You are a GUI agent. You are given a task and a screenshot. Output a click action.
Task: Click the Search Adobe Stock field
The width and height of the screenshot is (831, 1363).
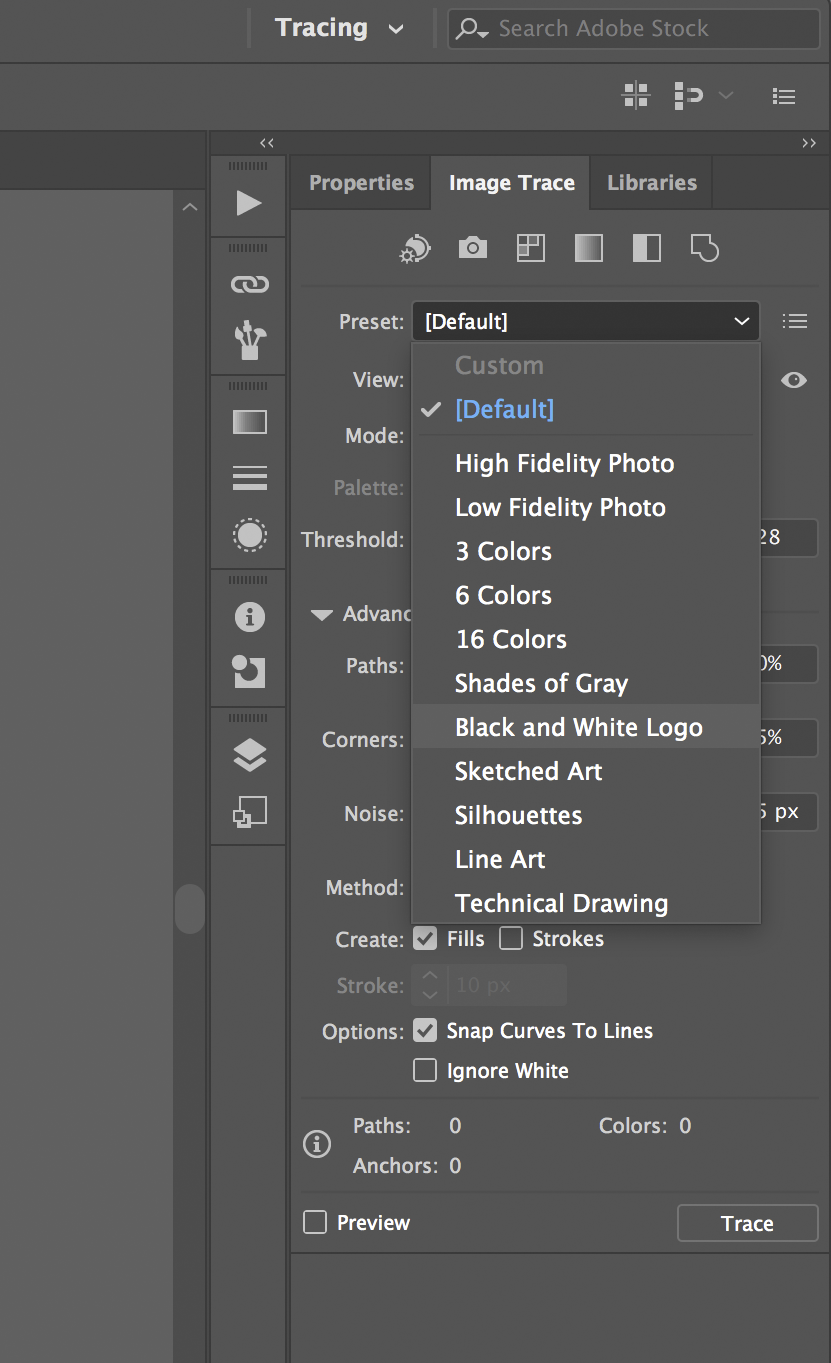tap(640, 29)
